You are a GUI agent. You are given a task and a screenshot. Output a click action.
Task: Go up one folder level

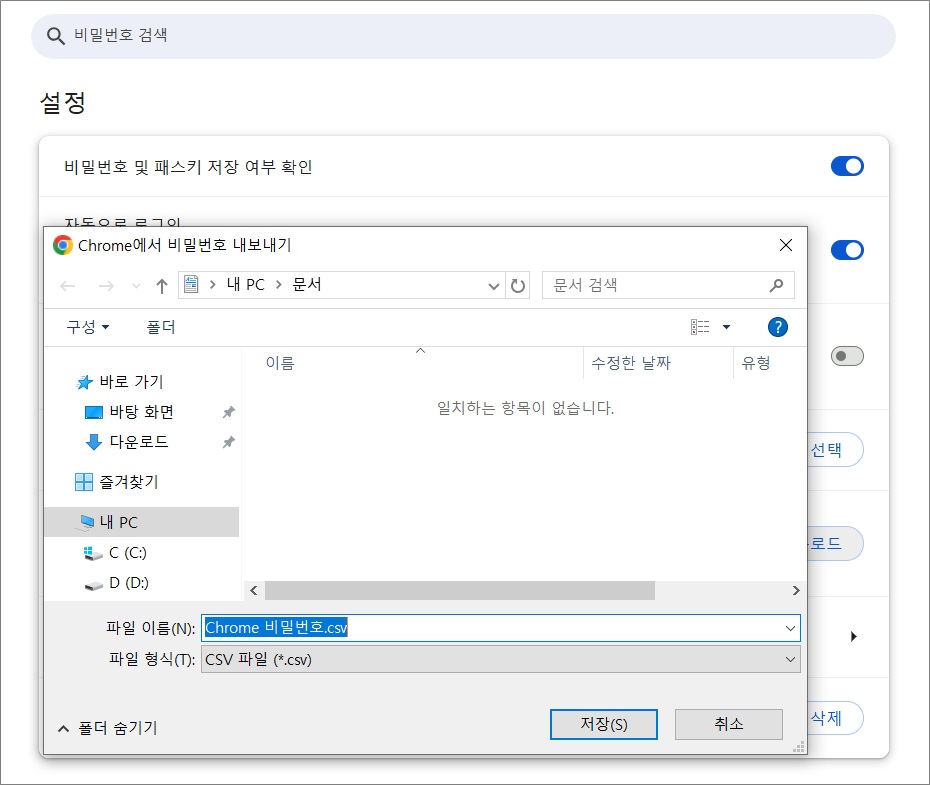click(x=162, y=286)
